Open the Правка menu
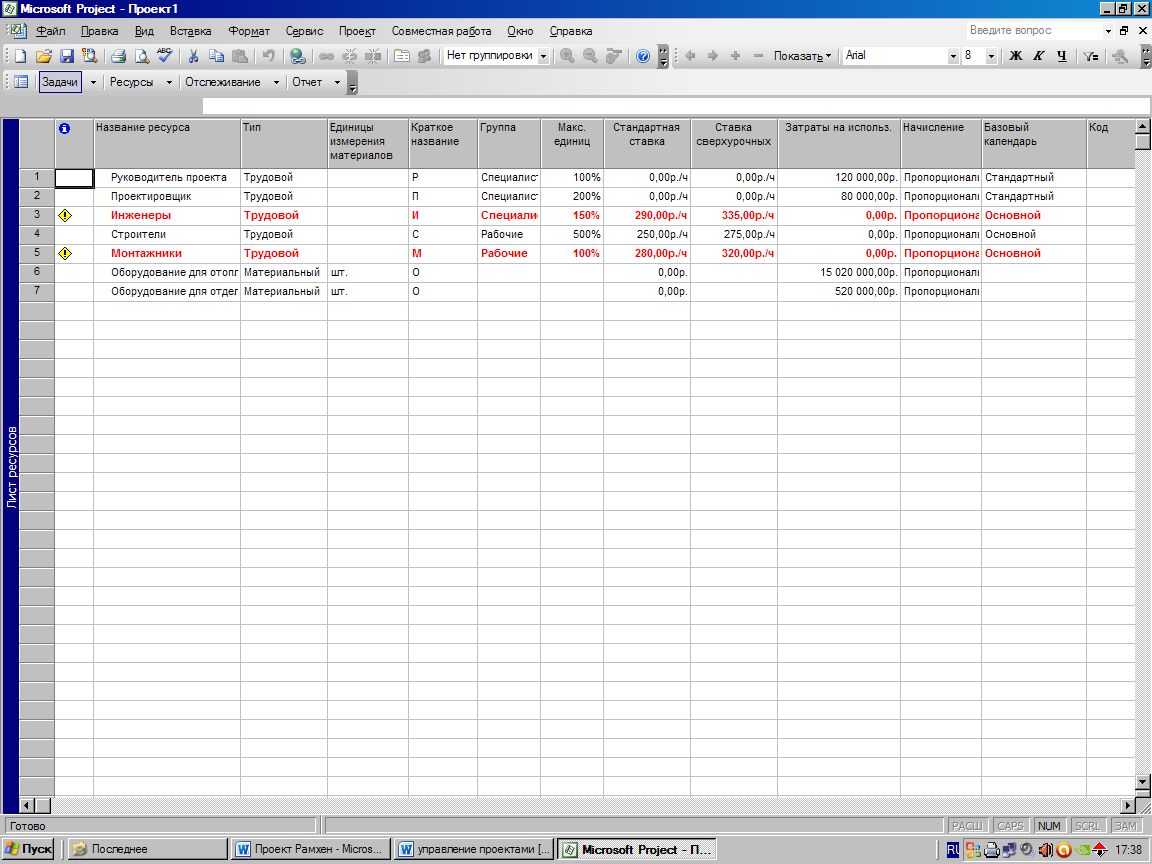This screenshot has width=1152, height=864. point(99,31)
